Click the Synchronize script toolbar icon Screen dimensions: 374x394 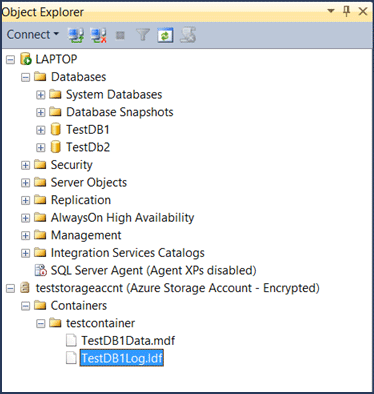click(188, 35)
